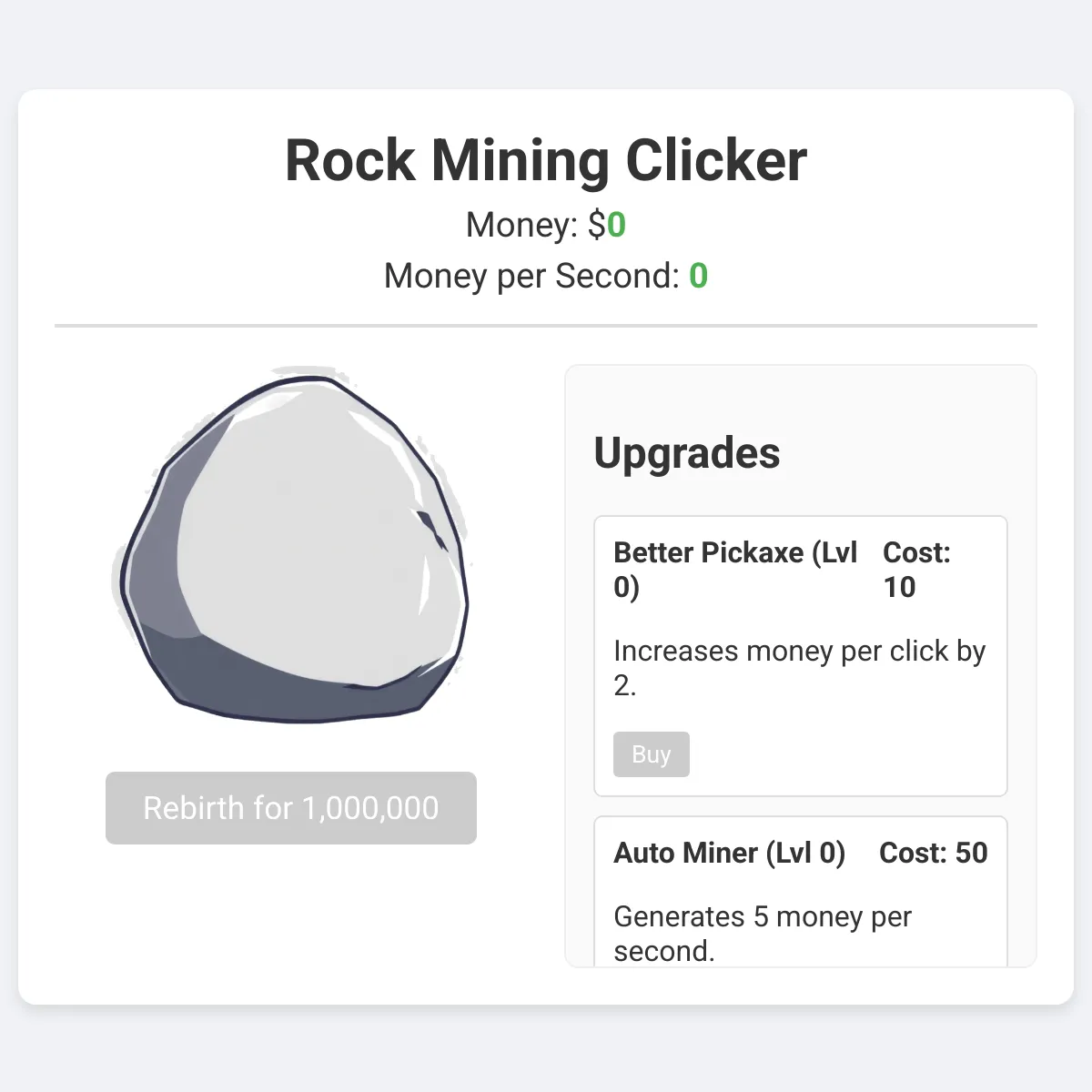Click the Better Pickaxe upgrade card
Screen dimensions: 1092x1092
pos(801,656)
